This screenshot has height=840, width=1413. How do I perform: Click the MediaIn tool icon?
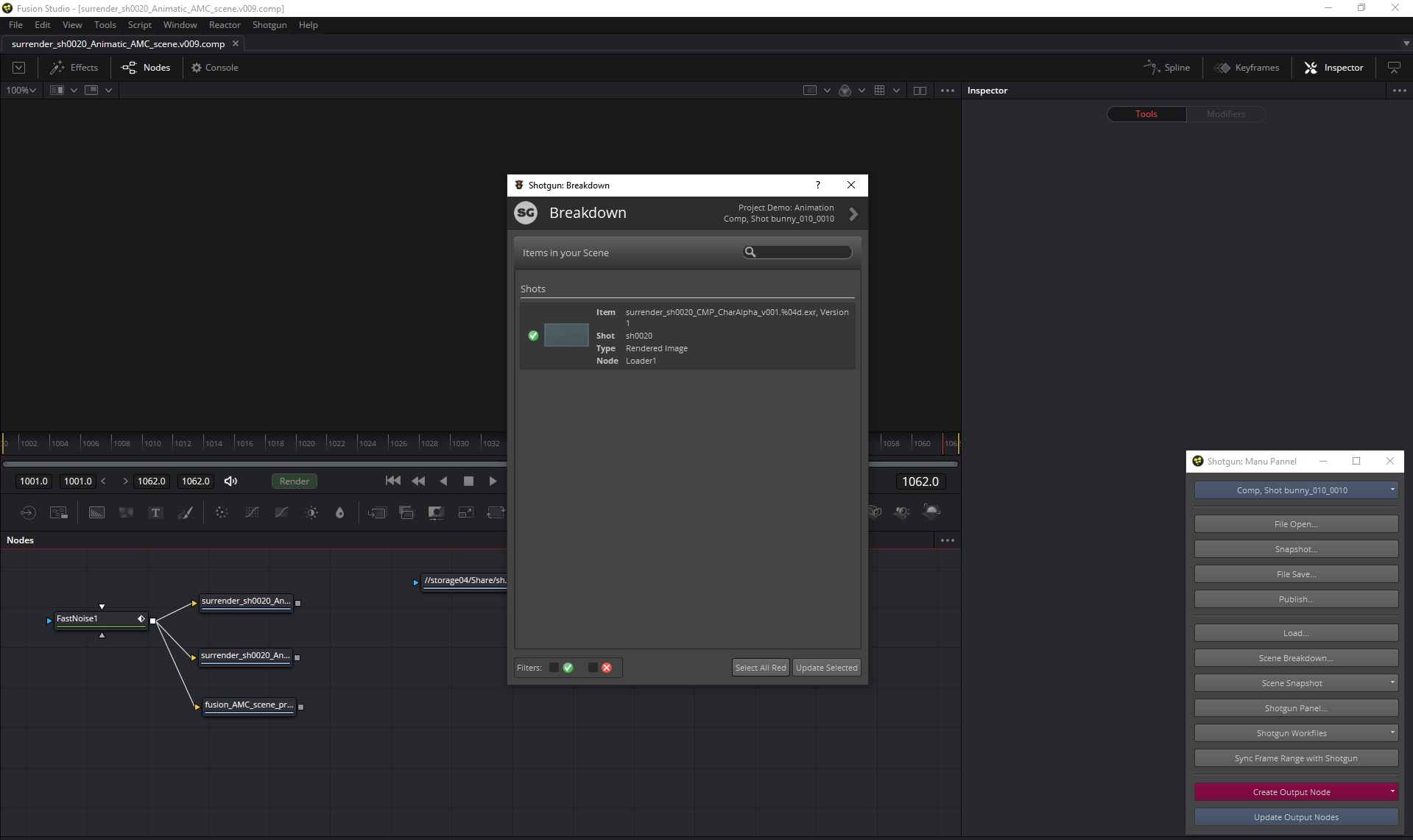click(x=28, y=512)
